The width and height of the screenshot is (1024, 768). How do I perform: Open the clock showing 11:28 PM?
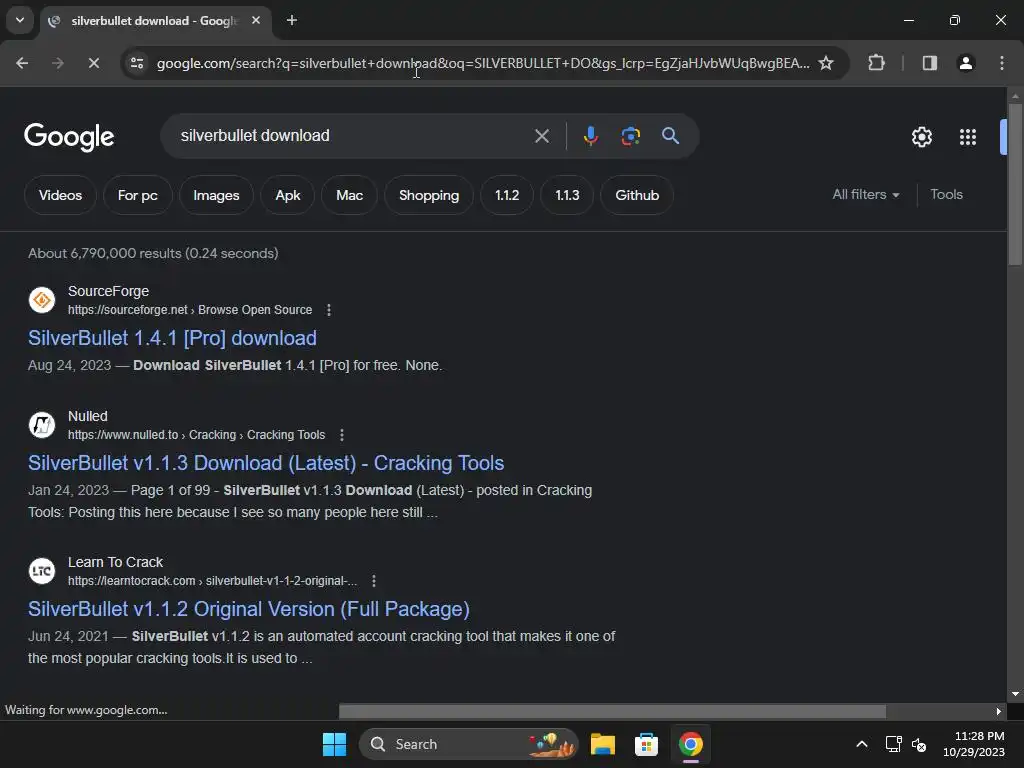click(974, 744)
